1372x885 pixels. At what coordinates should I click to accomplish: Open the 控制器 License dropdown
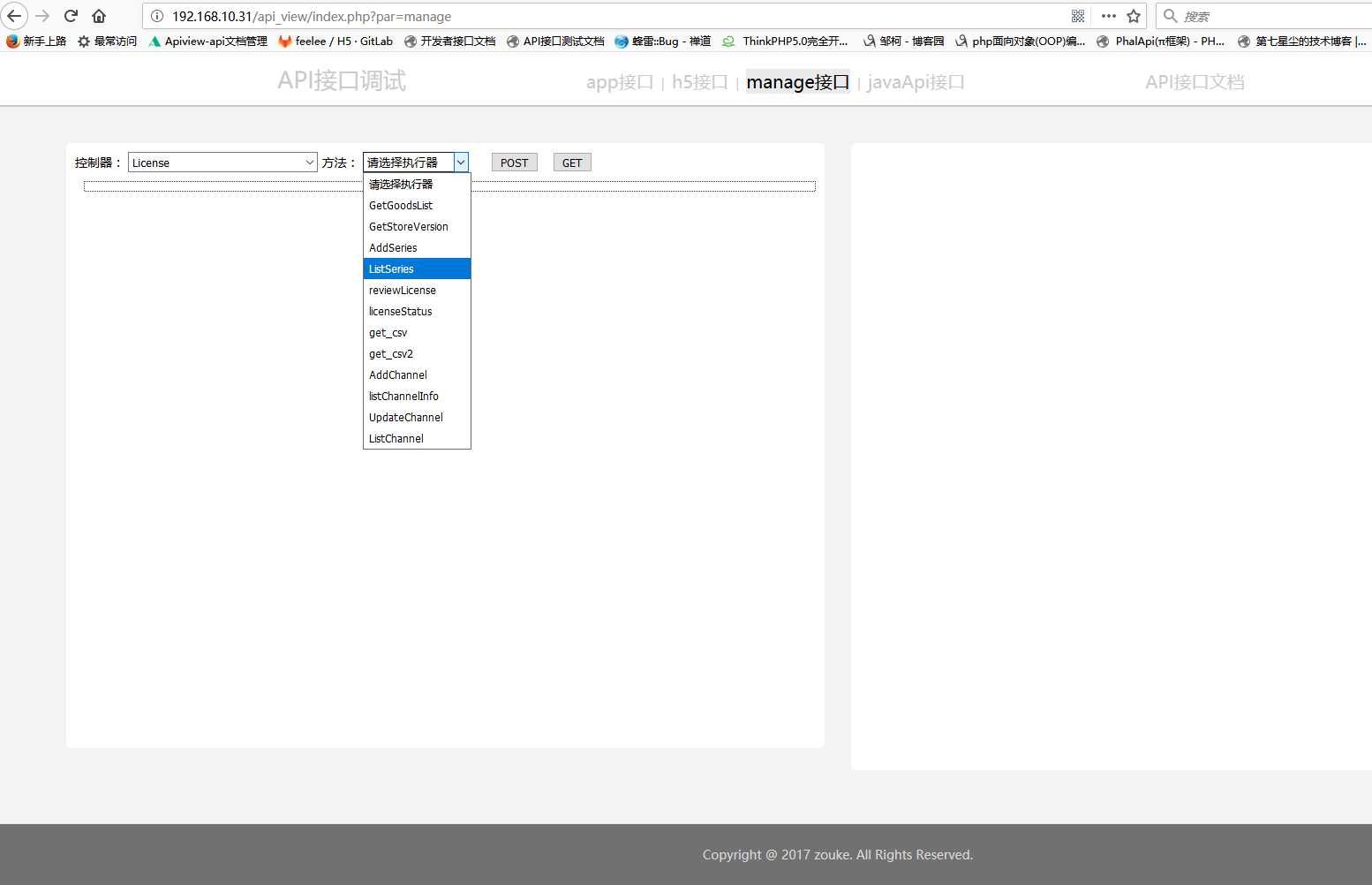pos(222,163)
